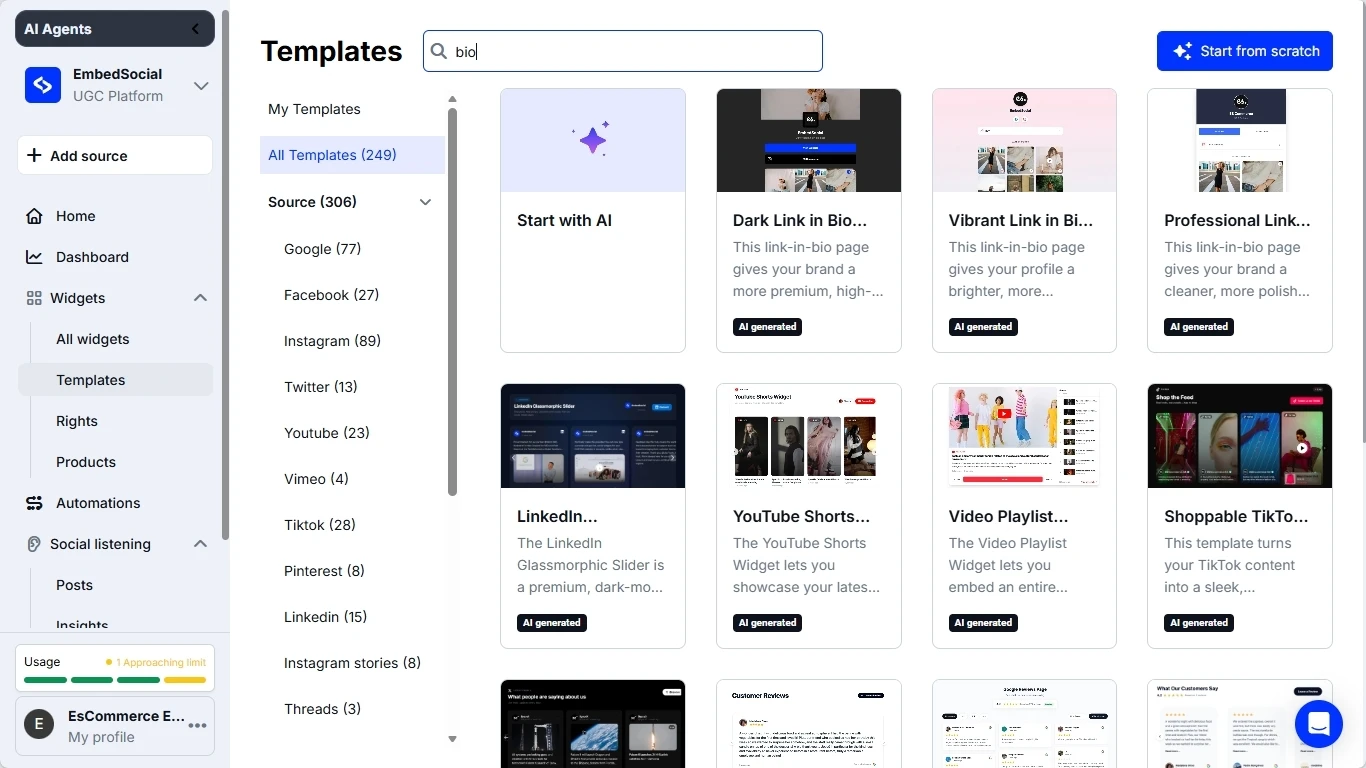Filter templates by Google source
Image resolution: width=1366 pixels, height=768 pixels.
(x=322, y=249)
